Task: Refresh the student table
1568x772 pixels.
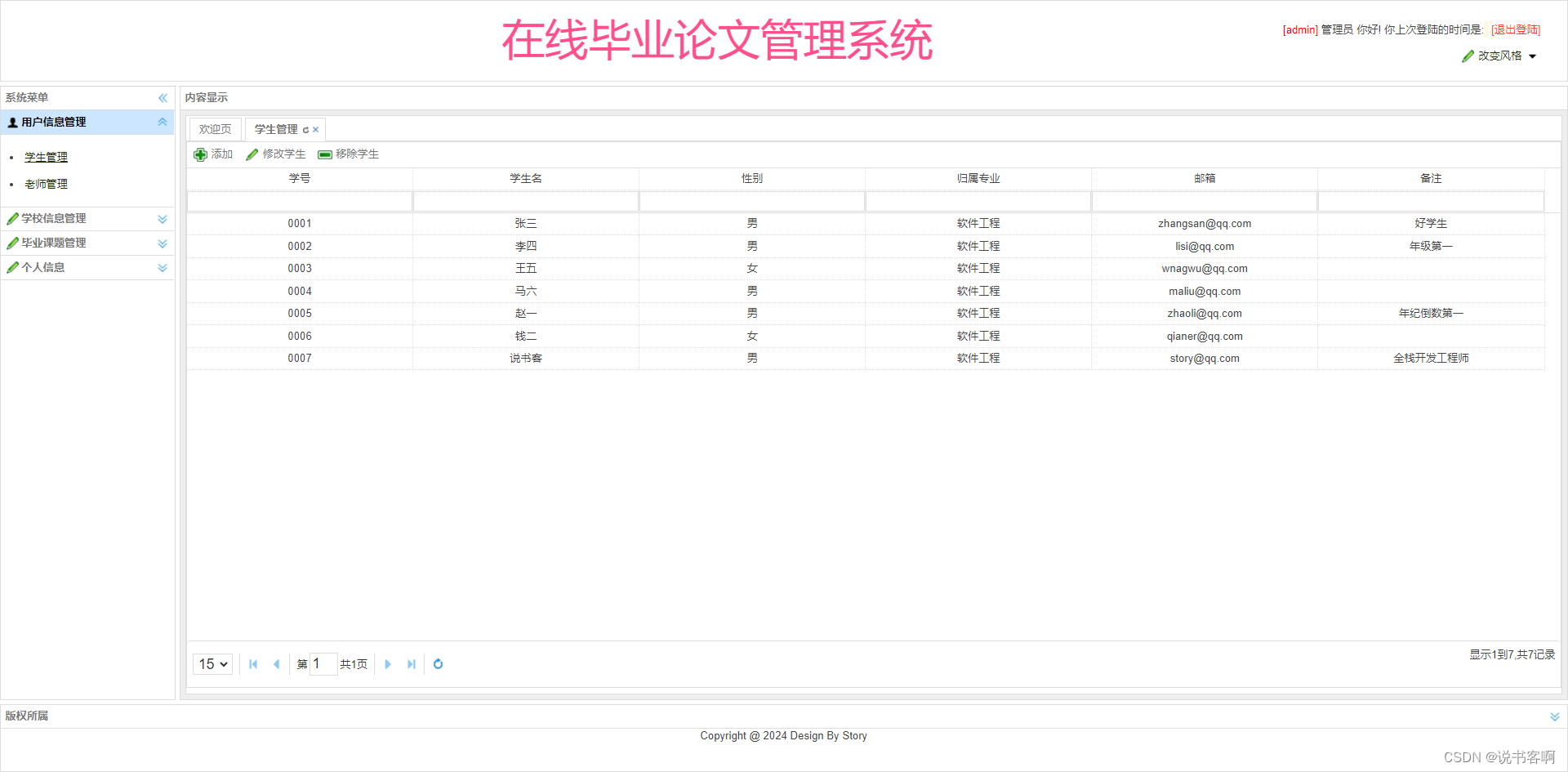Action: click(439, 664)
